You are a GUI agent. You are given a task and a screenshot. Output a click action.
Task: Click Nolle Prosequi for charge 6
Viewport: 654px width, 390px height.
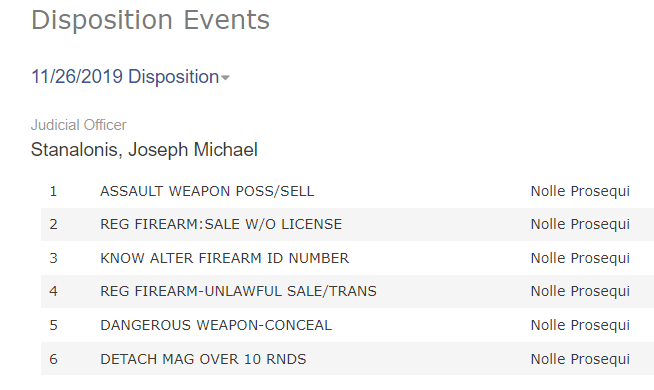coord(580,359)
